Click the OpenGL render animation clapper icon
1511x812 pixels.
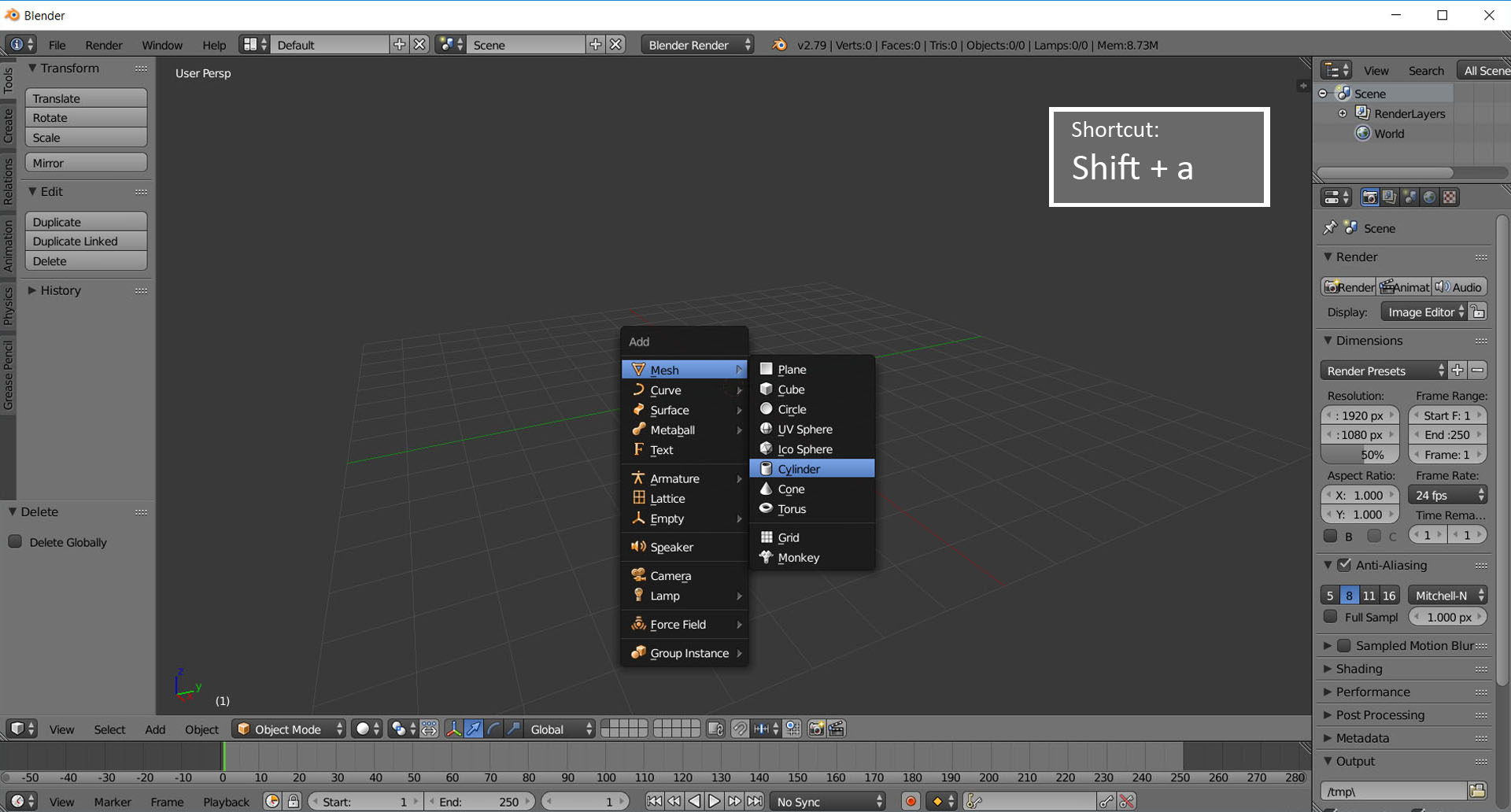pos(837,729)
